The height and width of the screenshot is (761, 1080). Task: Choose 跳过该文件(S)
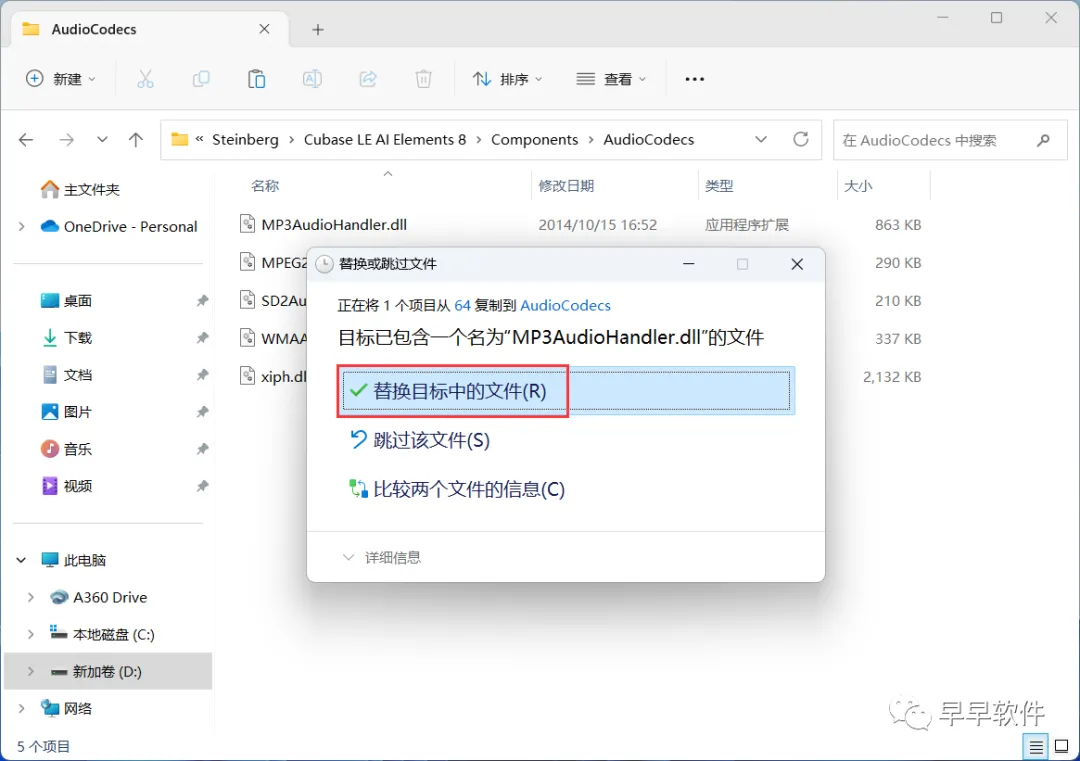point(420,440)
